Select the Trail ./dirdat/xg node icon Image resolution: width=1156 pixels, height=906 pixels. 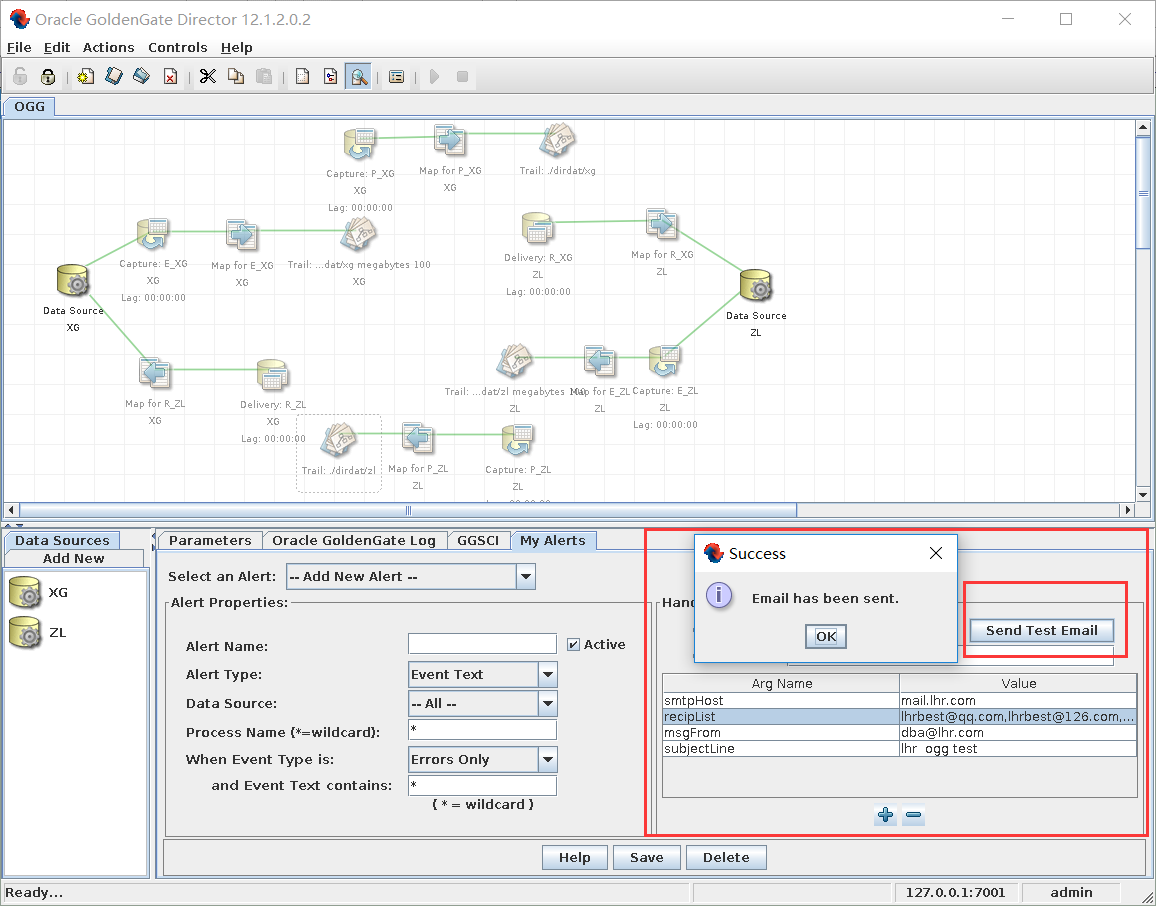[x=557, y=140]
